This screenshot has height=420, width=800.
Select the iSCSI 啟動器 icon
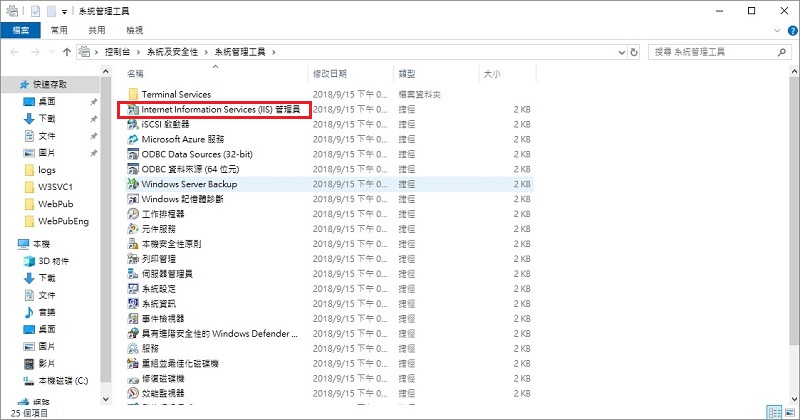133,124
